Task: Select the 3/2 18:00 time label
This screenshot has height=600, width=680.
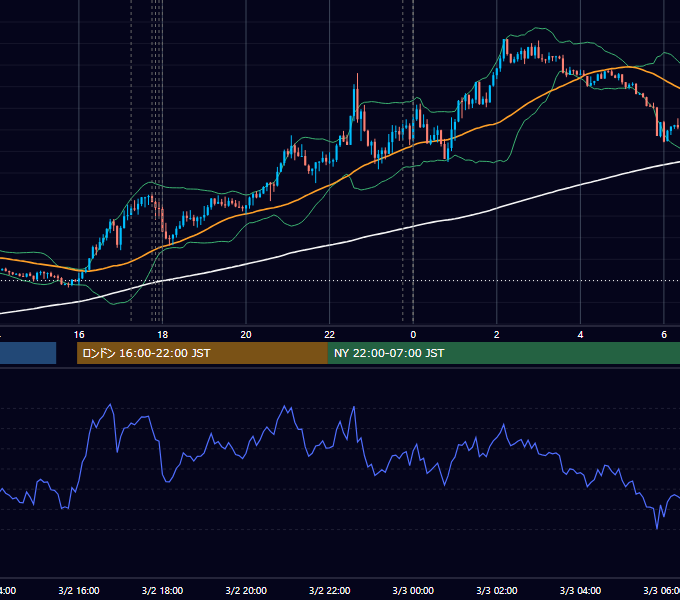Action: pos(162,590)
